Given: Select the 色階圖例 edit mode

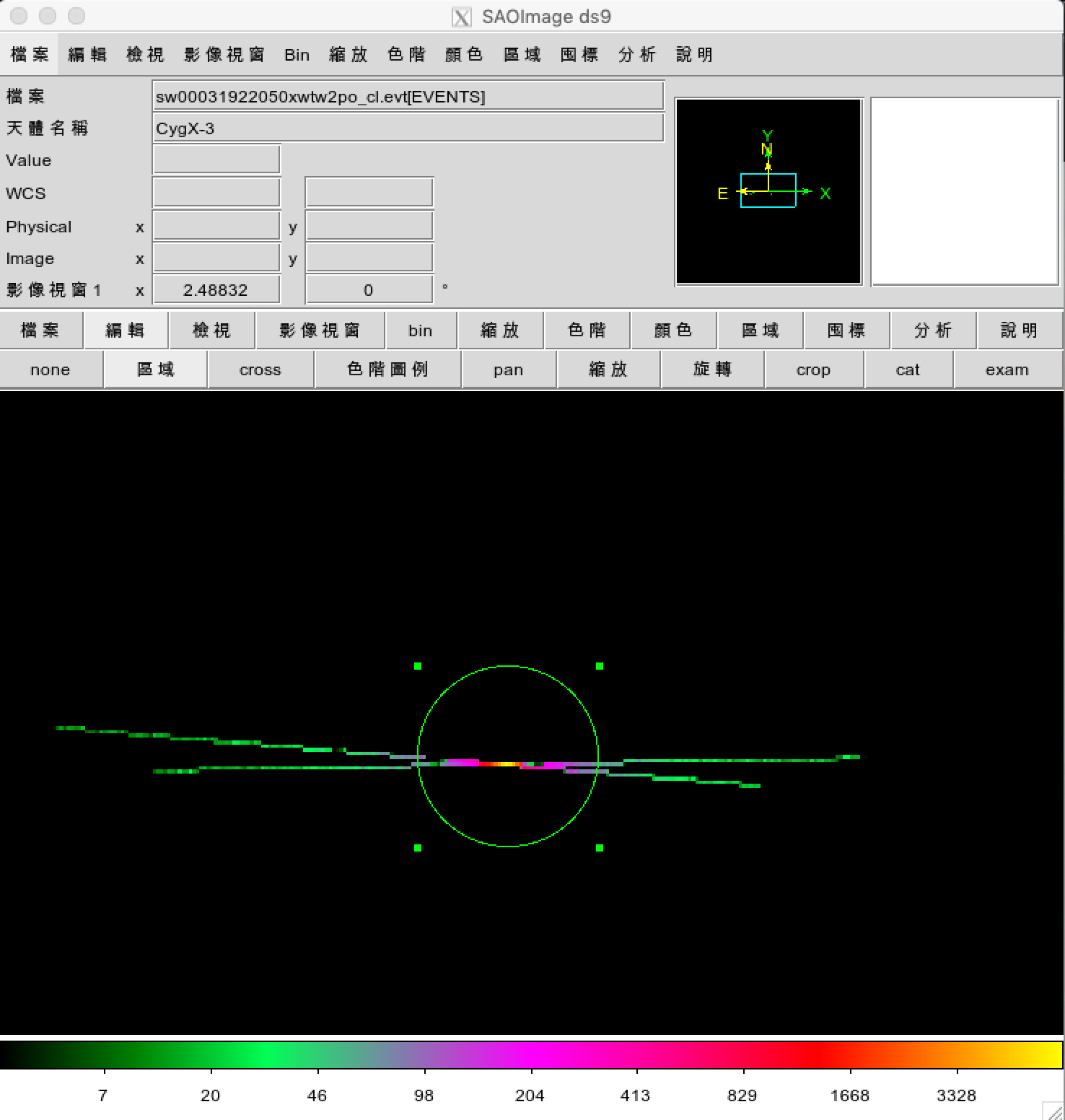Looking at the screenshot, I should pos(388,370).
